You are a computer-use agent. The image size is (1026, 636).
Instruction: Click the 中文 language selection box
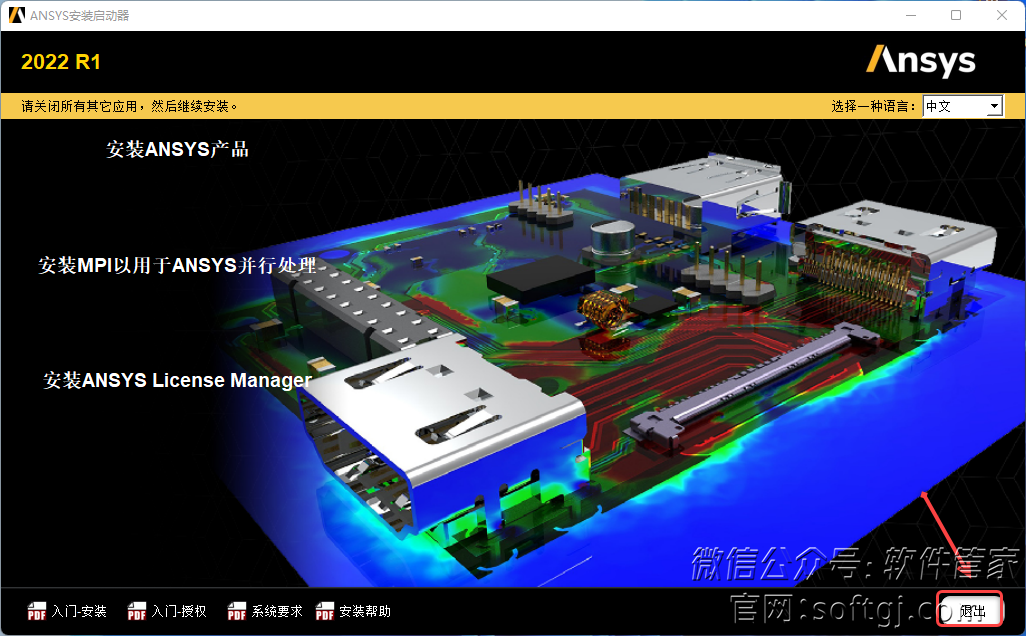pyautogui.click(x=954, y=106)
